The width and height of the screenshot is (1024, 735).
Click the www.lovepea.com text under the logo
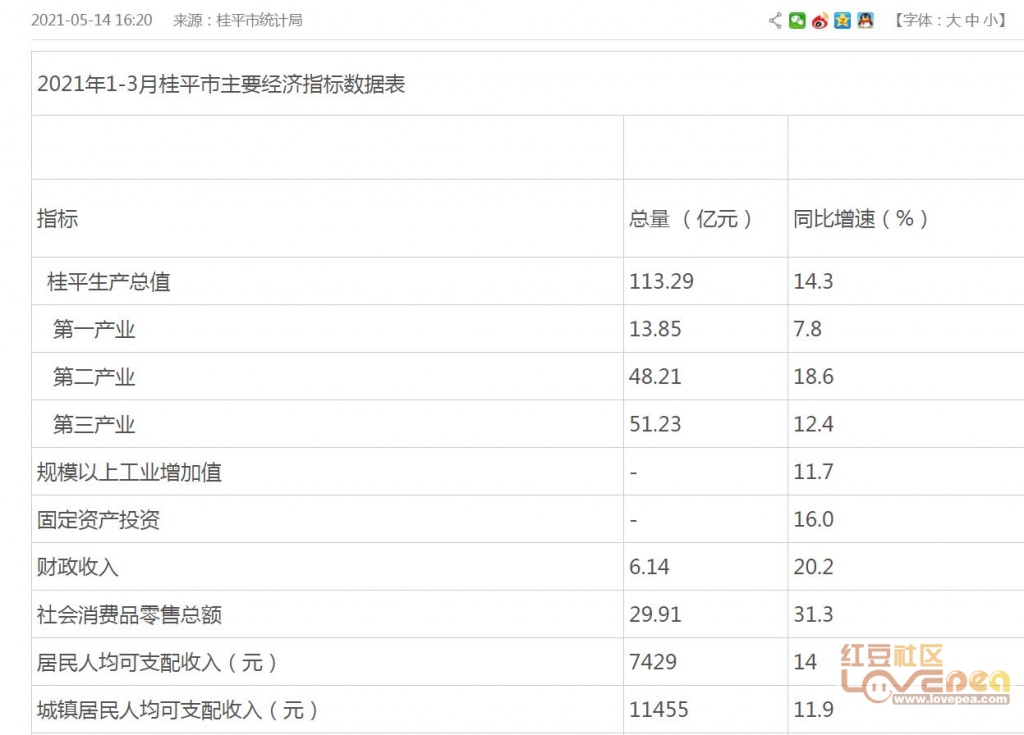pos(950,698)
